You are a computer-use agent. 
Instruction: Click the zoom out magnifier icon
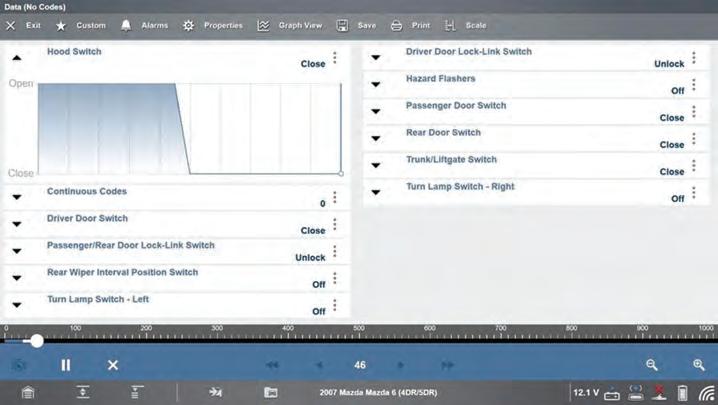(652, 365)
